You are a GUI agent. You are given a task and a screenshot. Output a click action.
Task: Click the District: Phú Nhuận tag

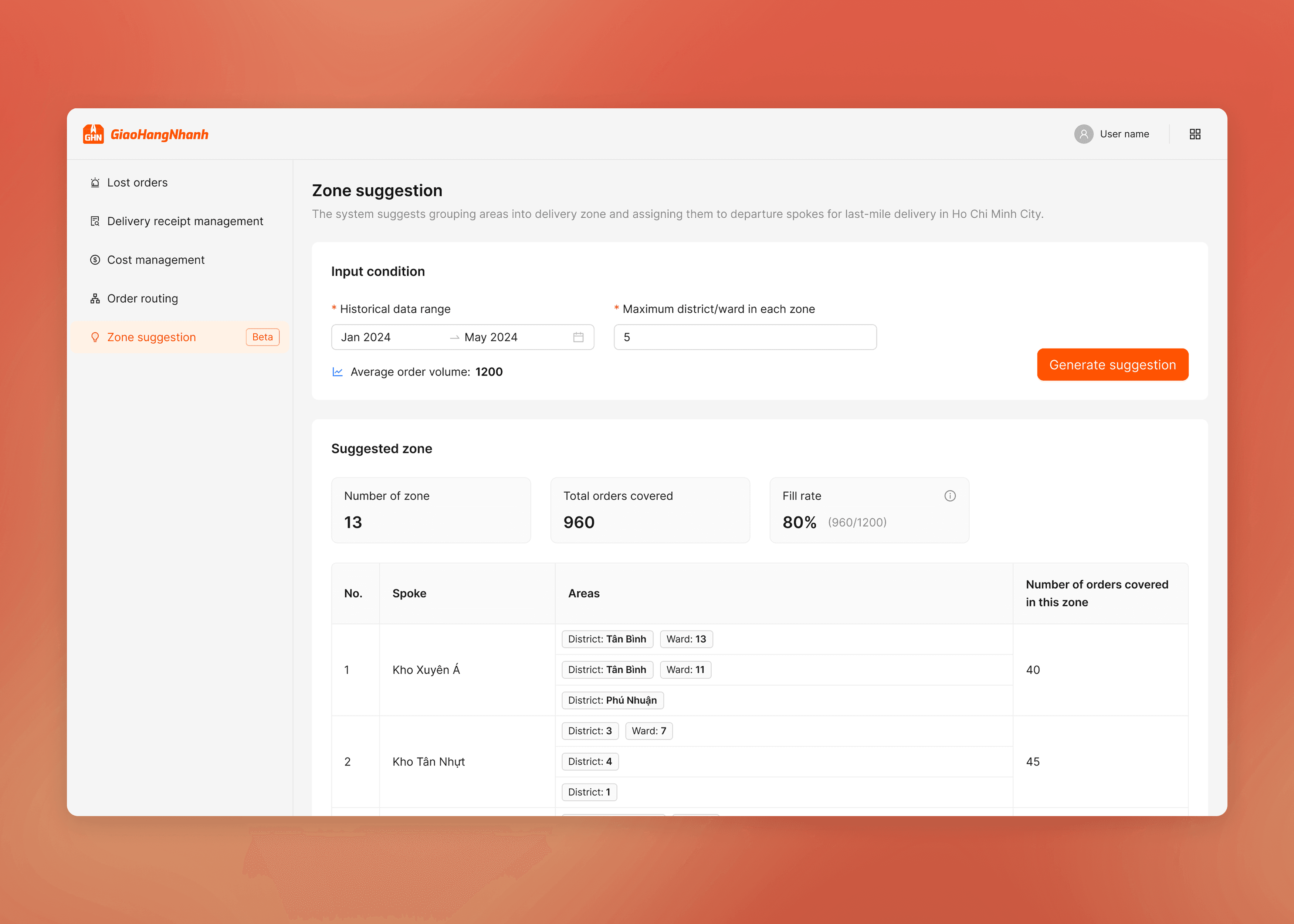(x=612, y=700)
